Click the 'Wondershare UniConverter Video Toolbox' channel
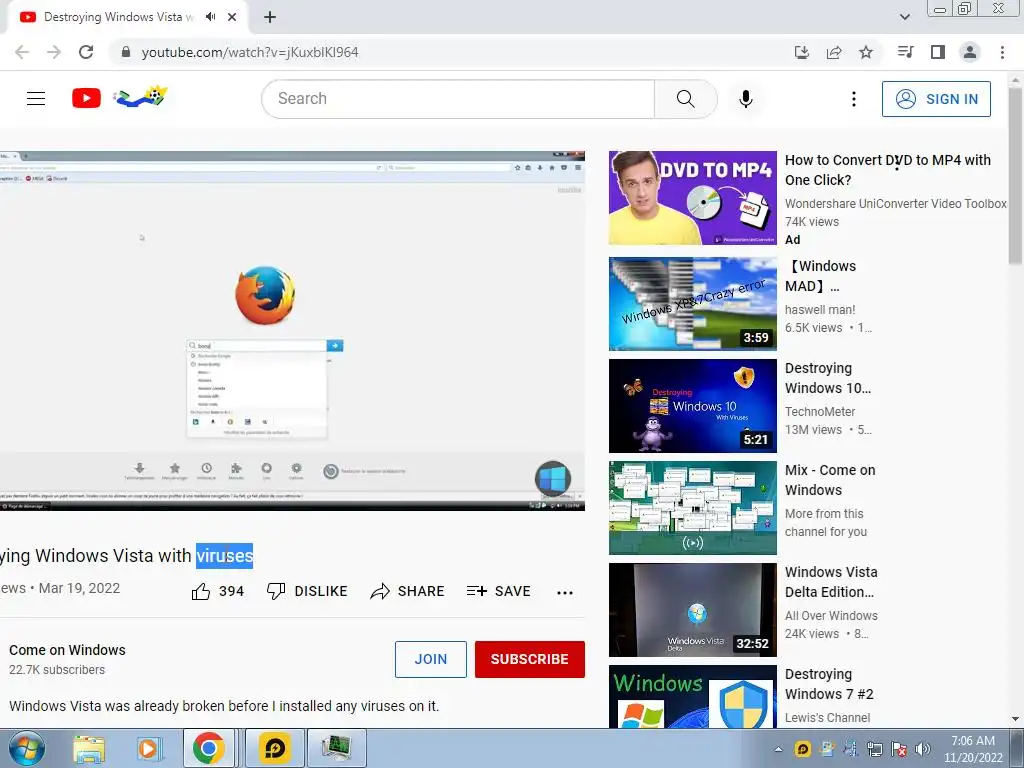Screen dimensions: 1024x768 [x=896, y=204]
